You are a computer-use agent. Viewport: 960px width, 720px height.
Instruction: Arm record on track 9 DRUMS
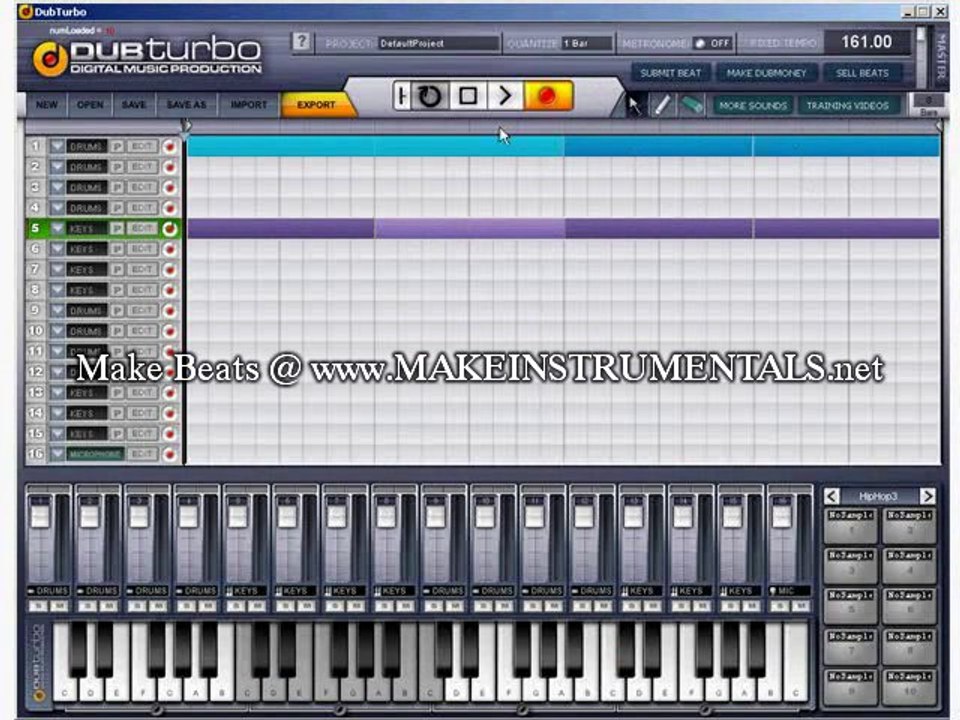[170, 310]
